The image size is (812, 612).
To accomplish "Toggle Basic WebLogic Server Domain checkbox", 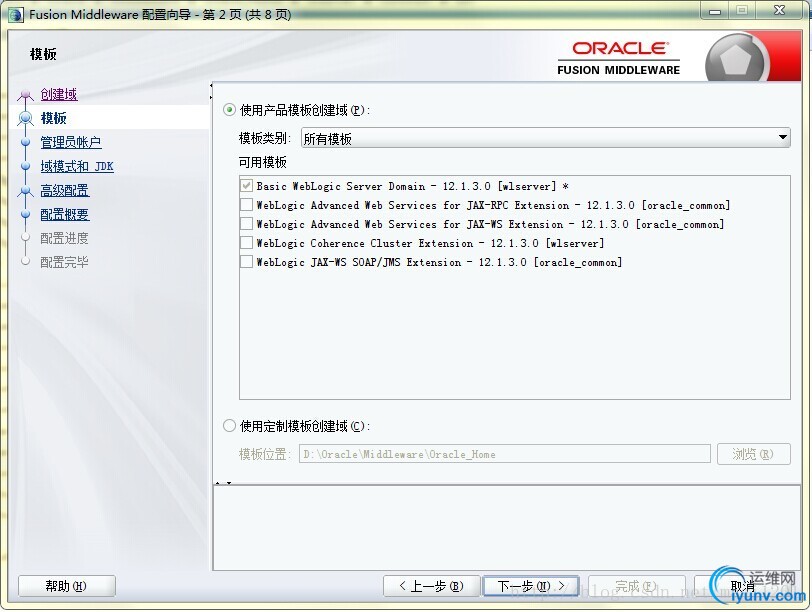I will click(246, 185).
